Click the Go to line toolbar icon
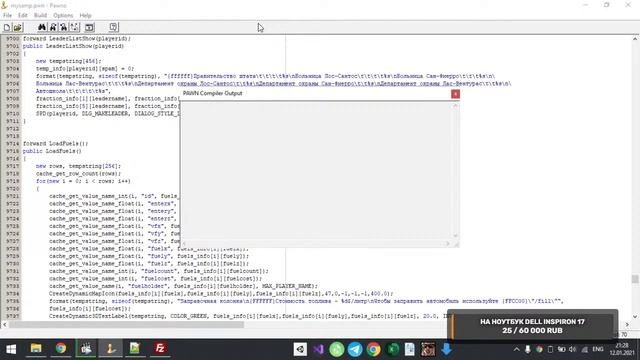Viewport: 640px width, 360px height. point(74,27)
